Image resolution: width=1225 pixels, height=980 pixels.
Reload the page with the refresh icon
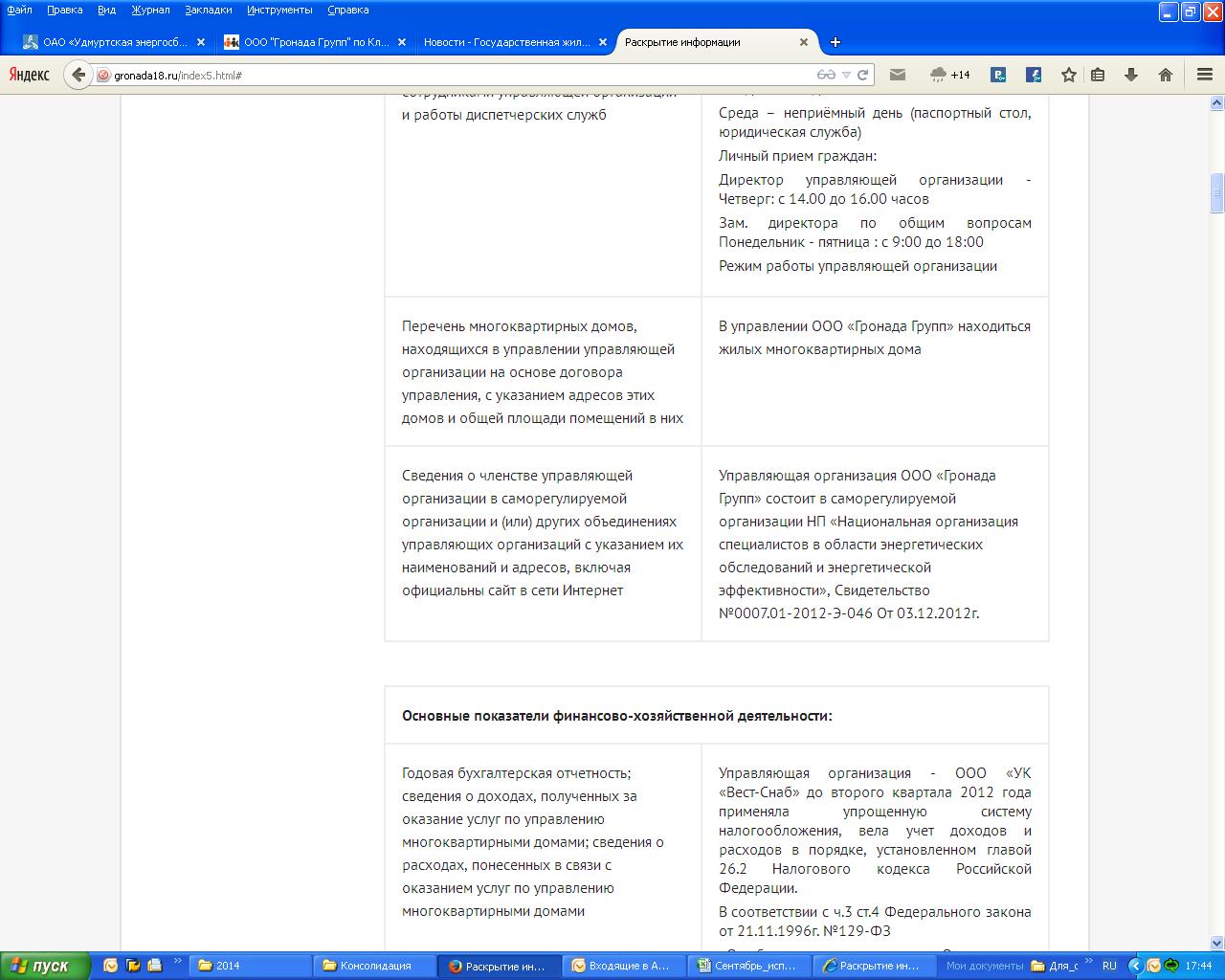tap(862, 75)
